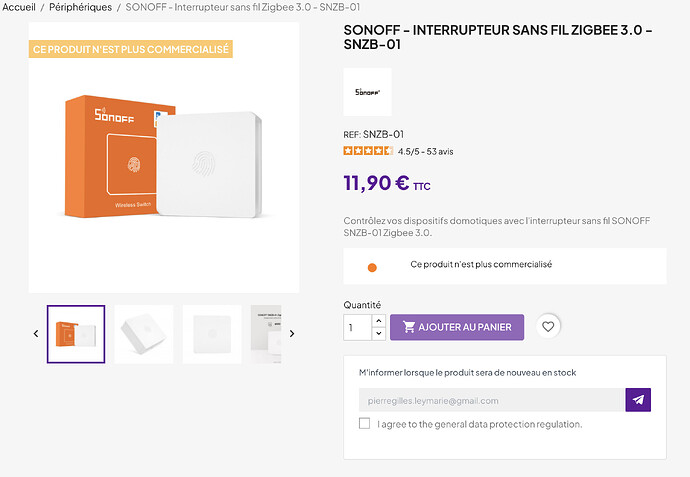Viewport: 690px width, 477px height.
Task: Select the orange box thumbnail
Action: point(76,334)
